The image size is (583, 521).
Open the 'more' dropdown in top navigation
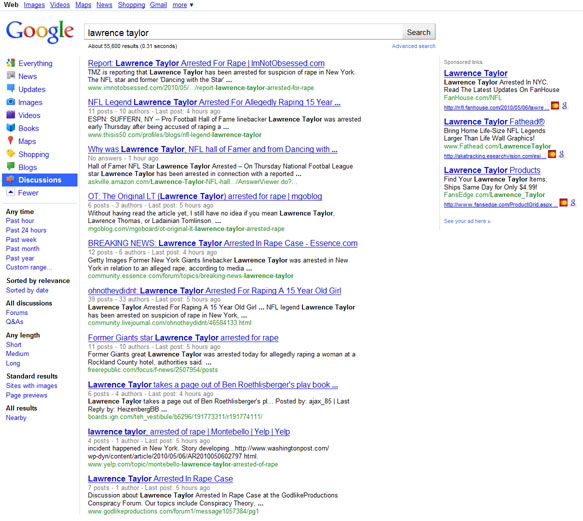click(183, 5)
